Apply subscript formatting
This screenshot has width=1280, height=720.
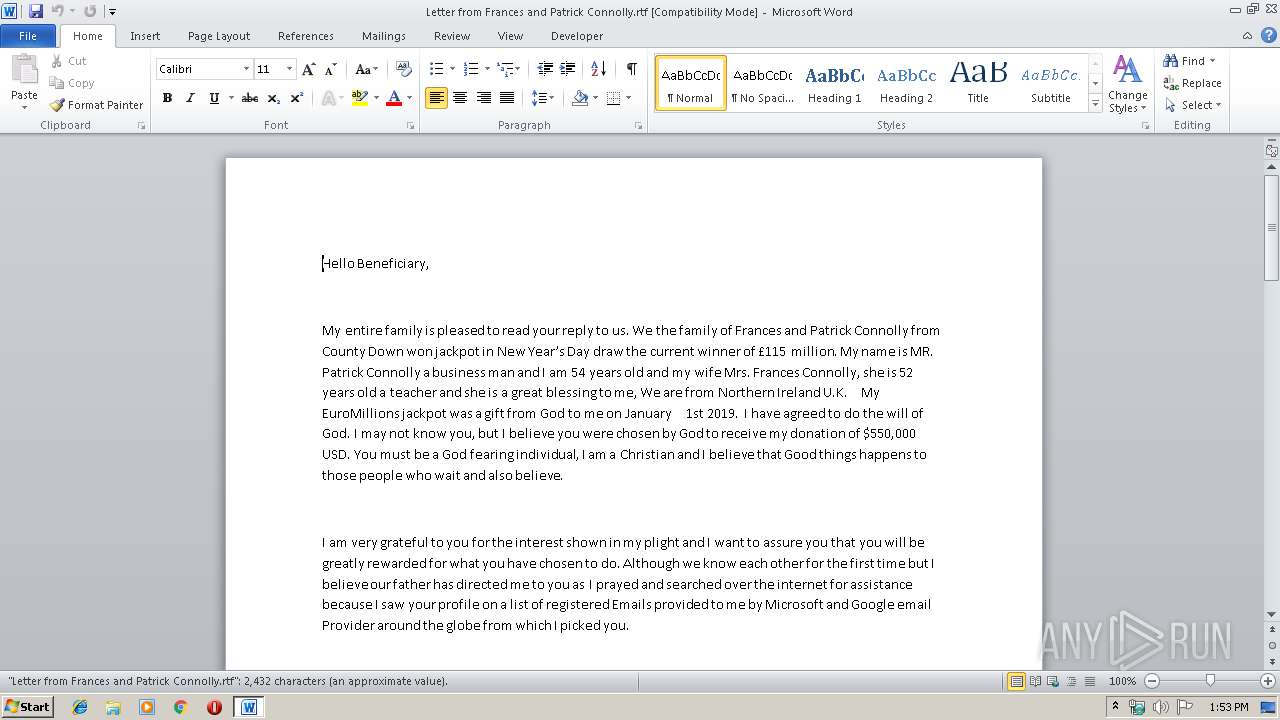[274, 98]
